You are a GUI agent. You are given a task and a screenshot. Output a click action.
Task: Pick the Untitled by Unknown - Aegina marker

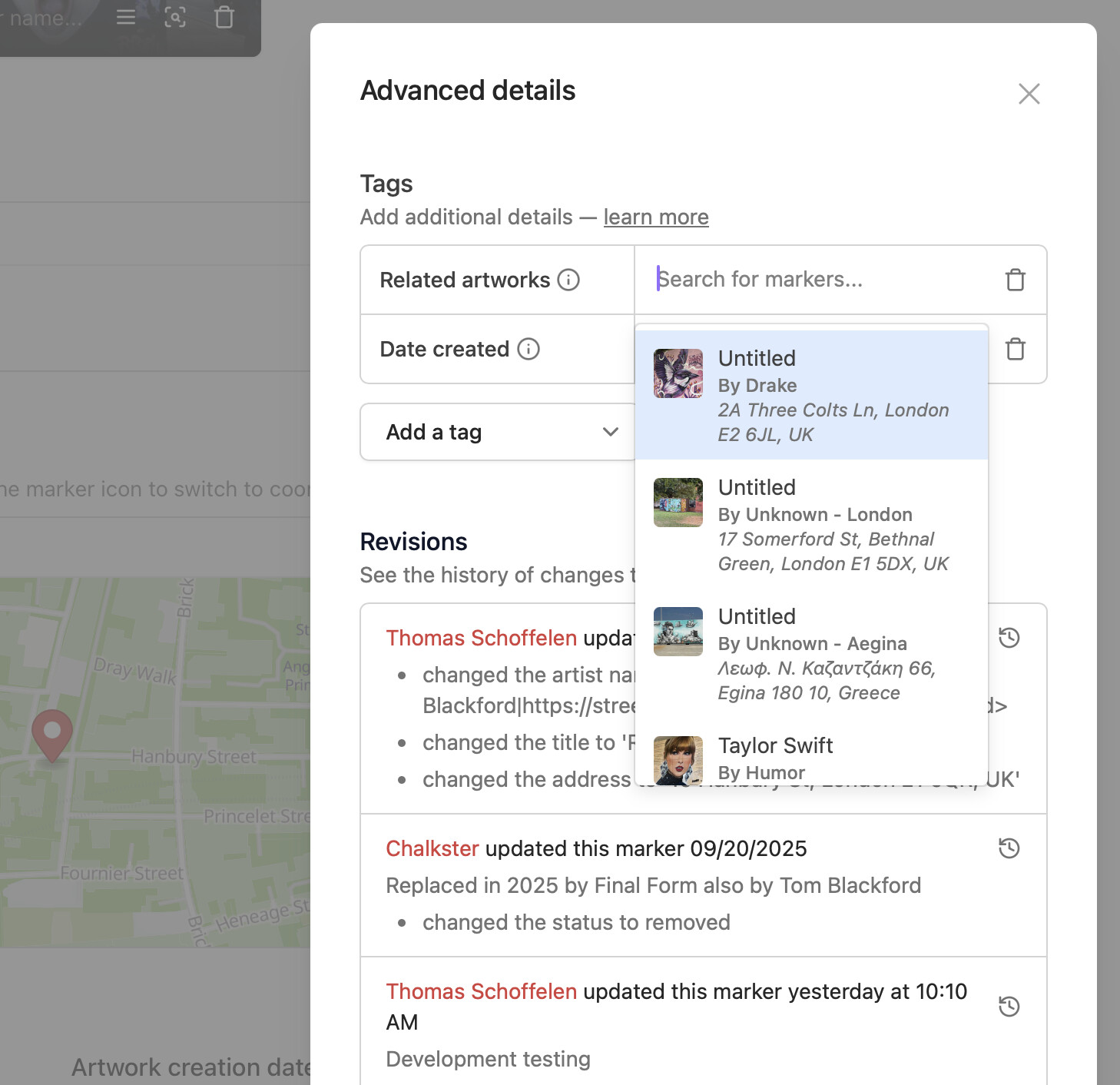(811, 653)
